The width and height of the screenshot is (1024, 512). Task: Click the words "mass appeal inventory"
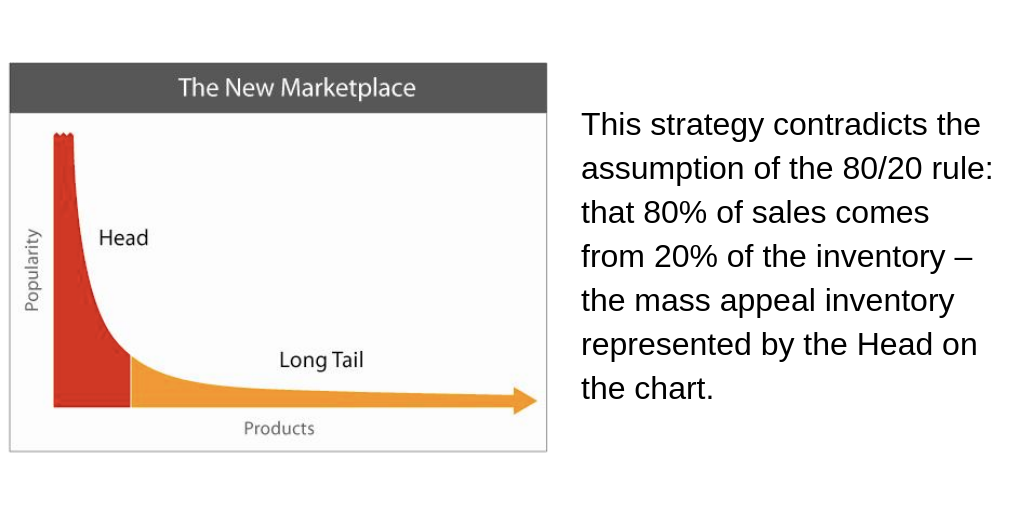click(x=791, y=301)
